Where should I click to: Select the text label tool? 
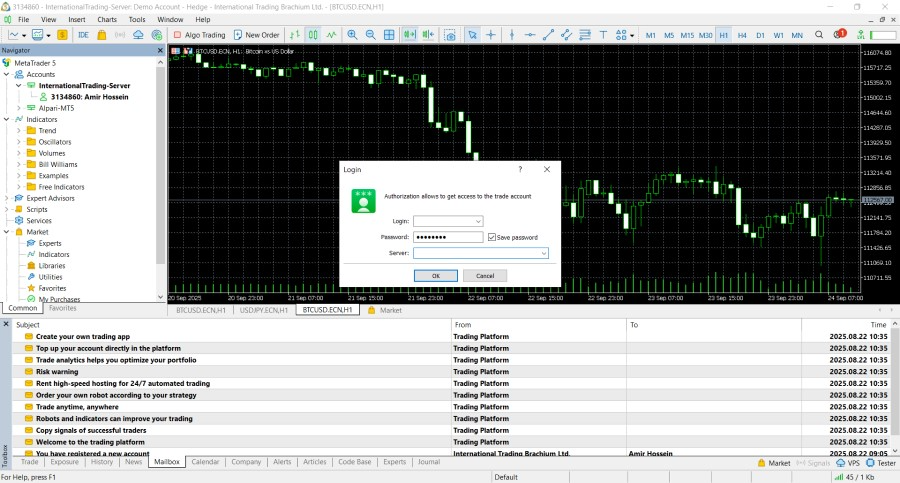tap(603, 35)
